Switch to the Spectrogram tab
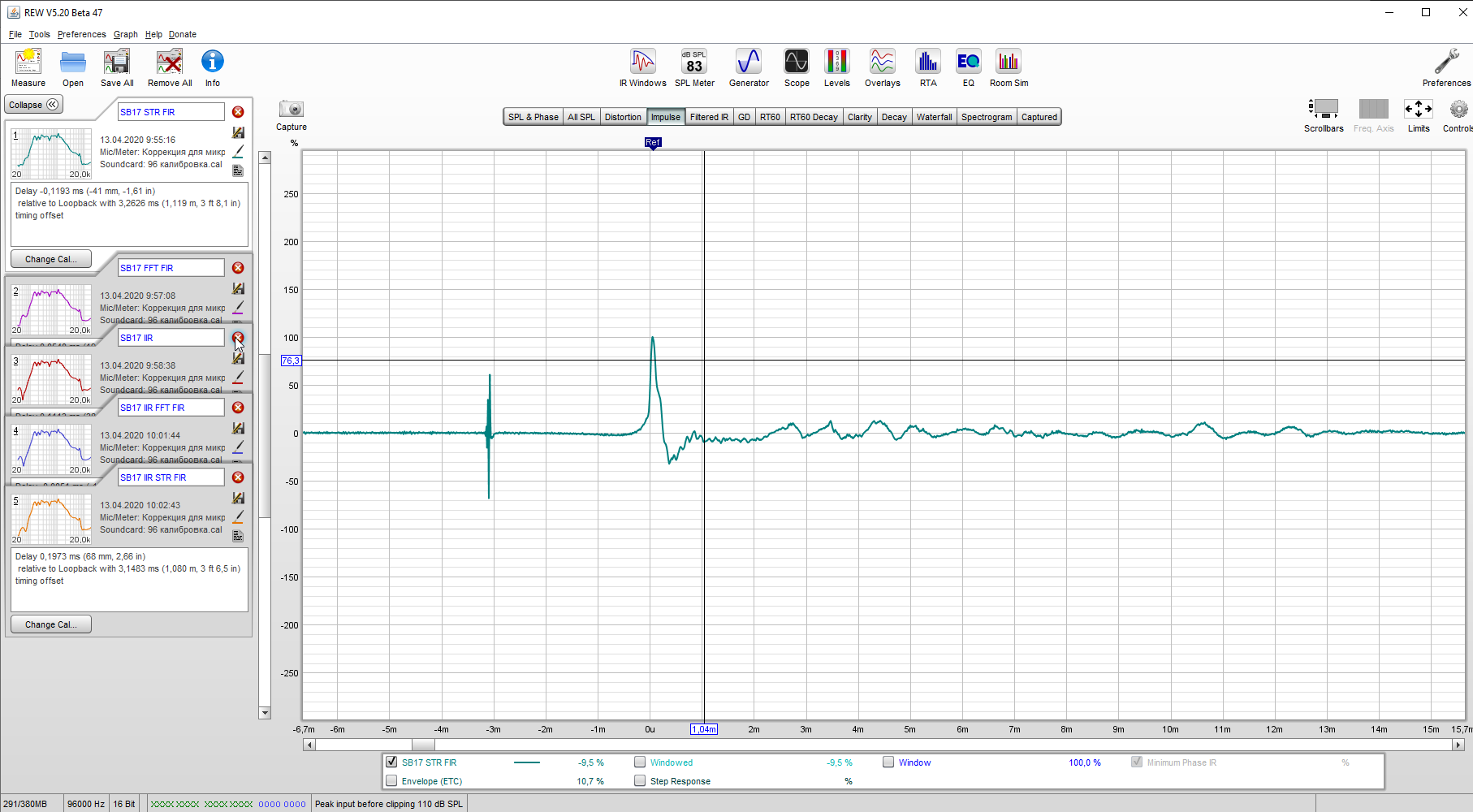 pyautogui.click(x=987, y=117)
